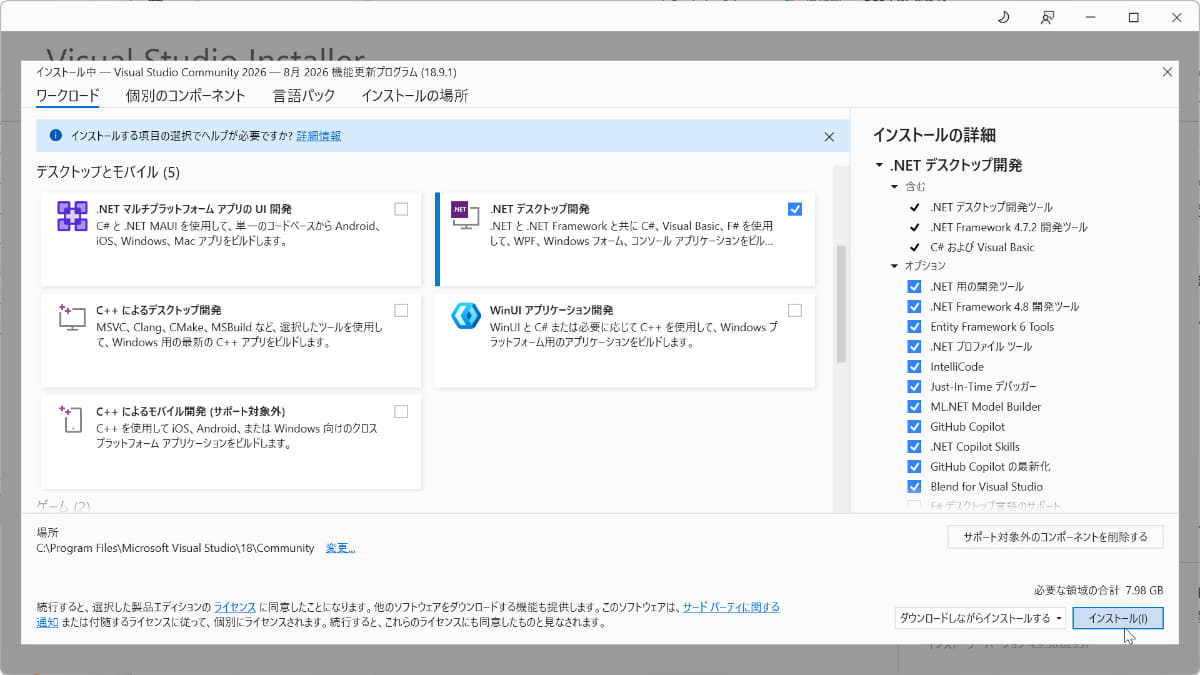This screenshot has height=675, width=1200.
Task: Switch to the ワークロード tab
Action: click(68, 96)
